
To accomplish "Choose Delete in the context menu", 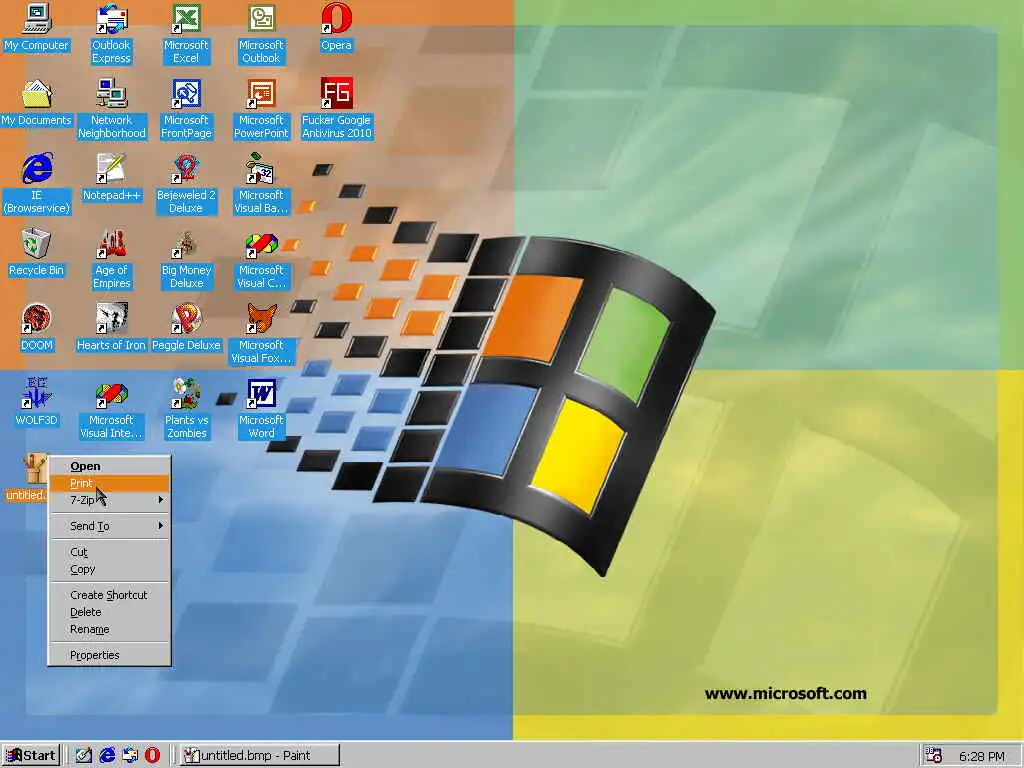I will pos(110,613).
